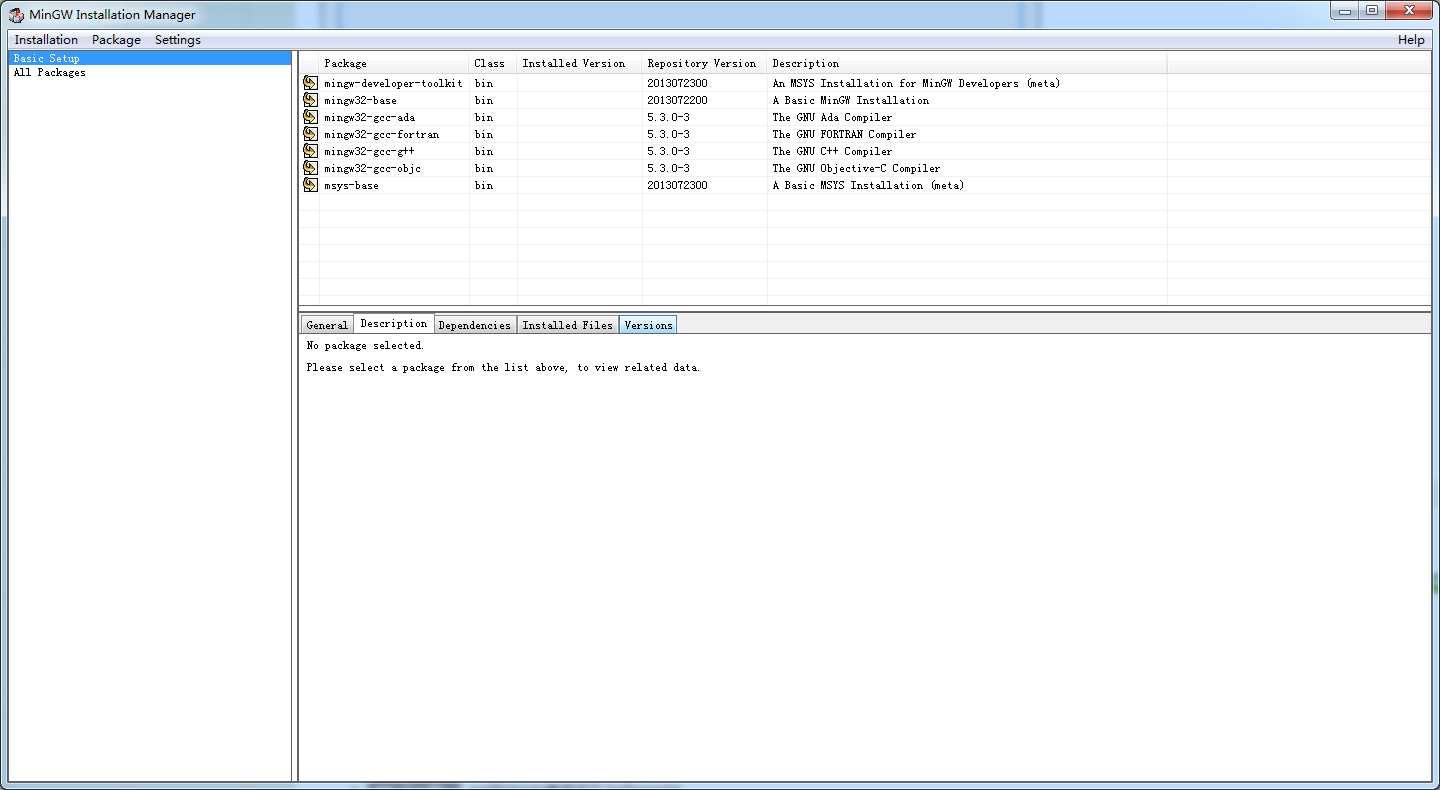Sort by the Repository Version column header

(705, 63)
